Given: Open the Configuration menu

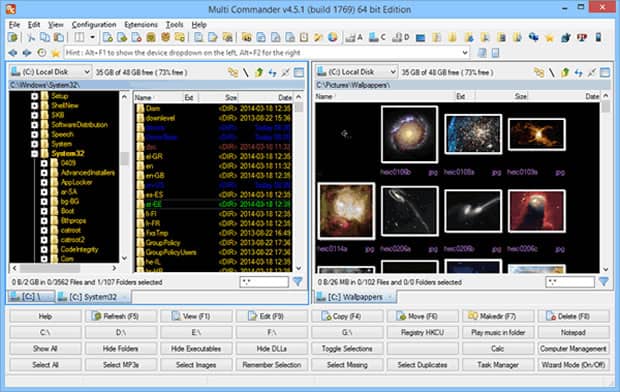Looking at the screenshot, I should click(x=94, y=25).
